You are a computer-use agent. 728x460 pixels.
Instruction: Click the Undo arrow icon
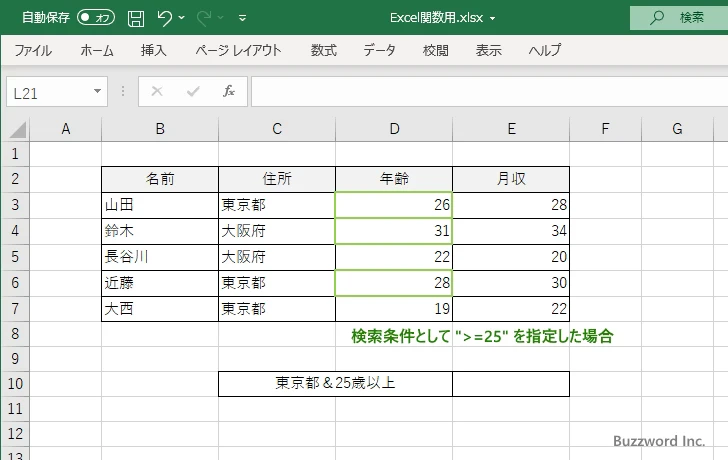click(x=165, y=17)
